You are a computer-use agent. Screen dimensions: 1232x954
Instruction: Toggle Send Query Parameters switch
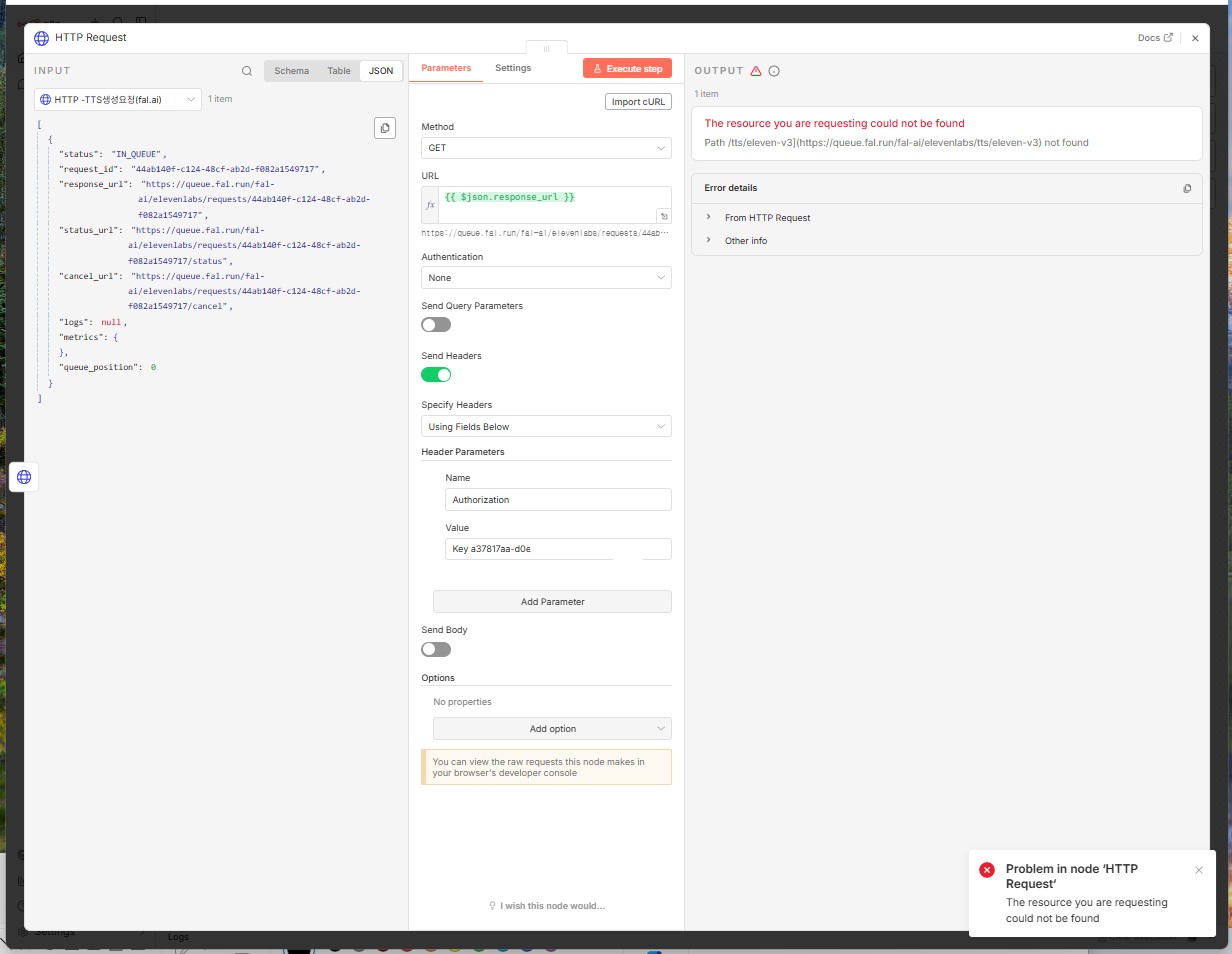pyautogui.click(x=436, y=325)
